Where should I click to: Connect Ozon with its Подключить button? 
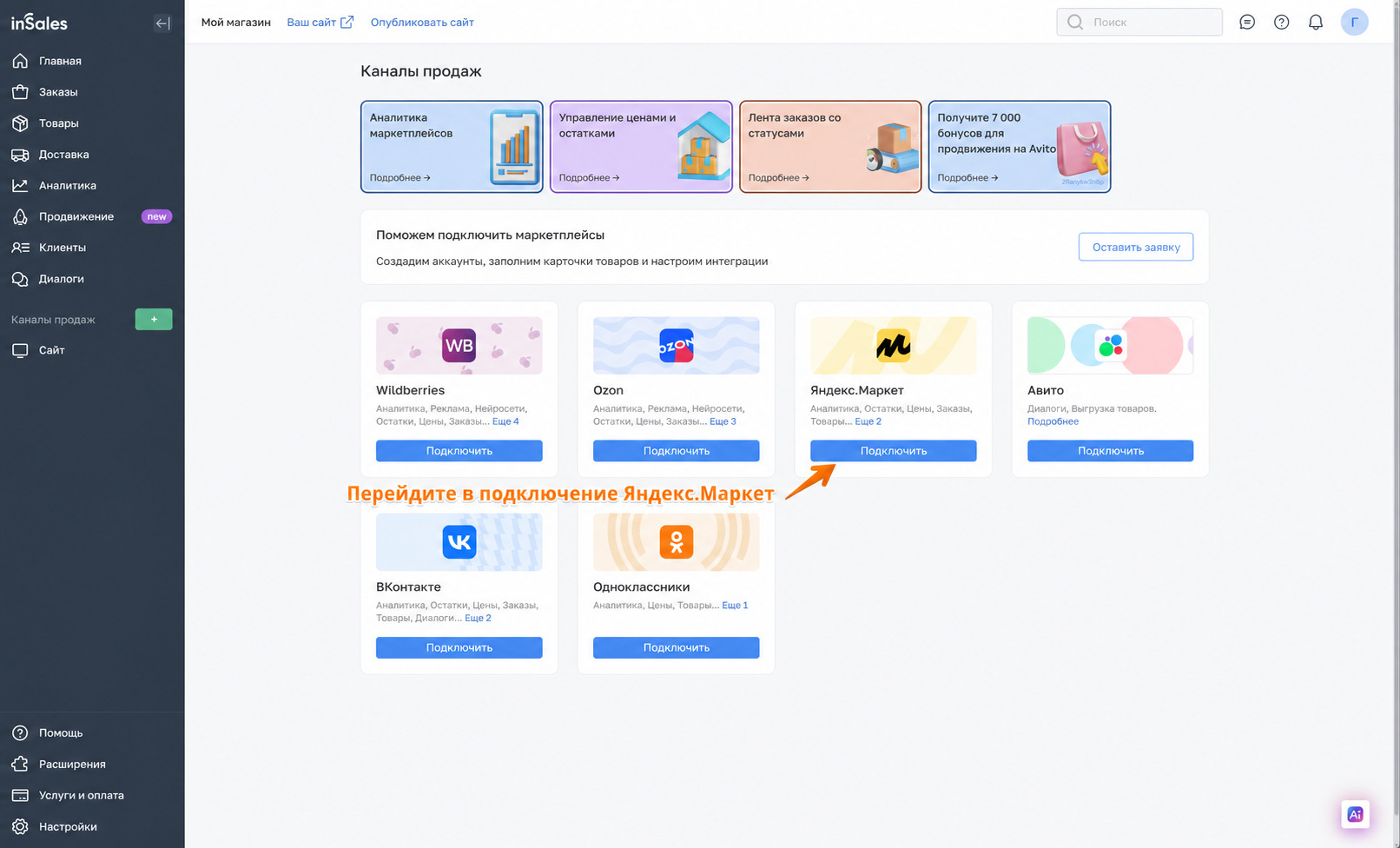(x=676, y=451)
